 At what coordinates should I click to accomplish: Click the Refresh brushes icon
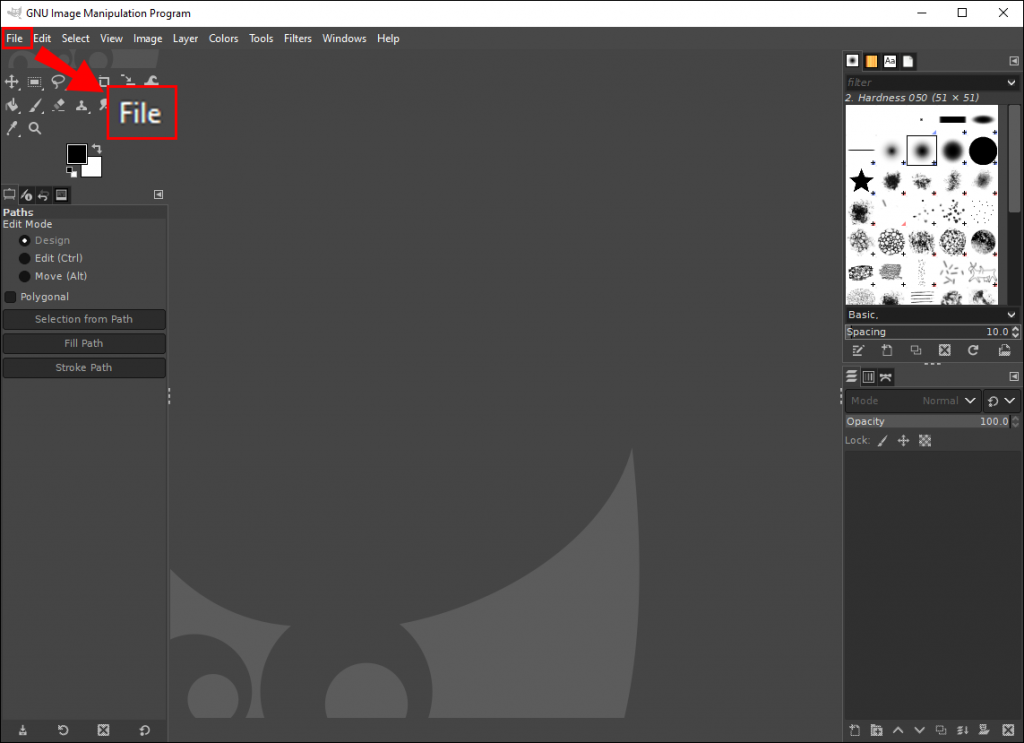pos(973,350)
